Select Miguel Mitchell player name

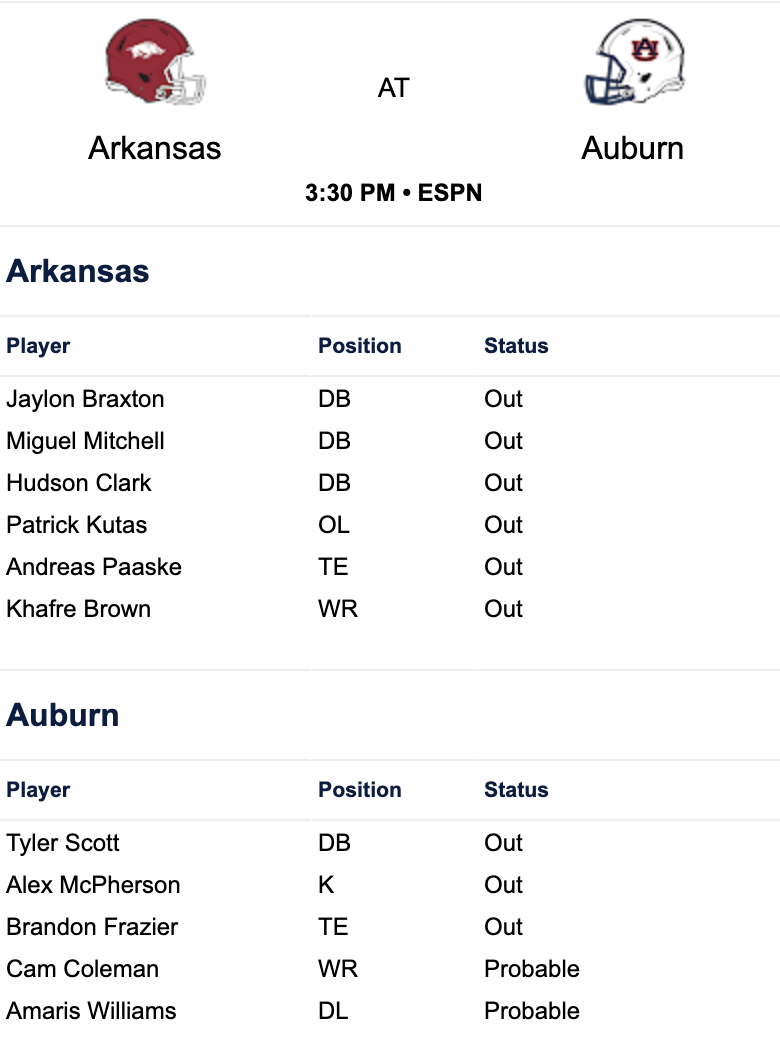86,441
